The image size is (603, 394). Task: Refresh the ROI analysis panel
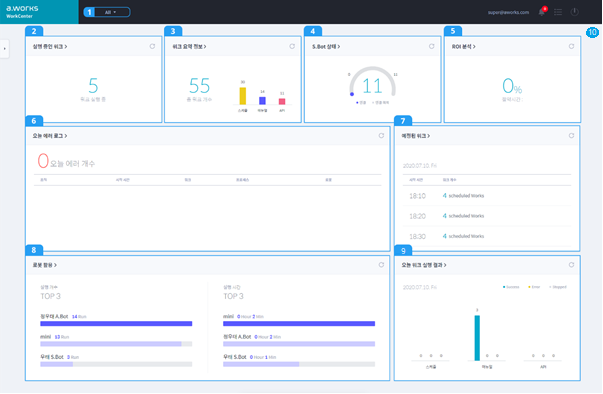coord(571,46)
